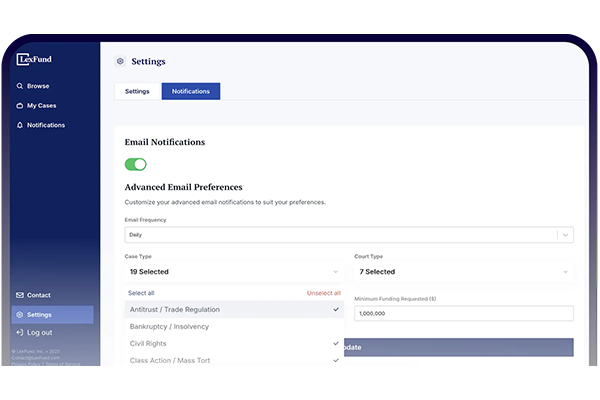Open Browse in the sidebar
600x400 pixels.
point(33,86)
